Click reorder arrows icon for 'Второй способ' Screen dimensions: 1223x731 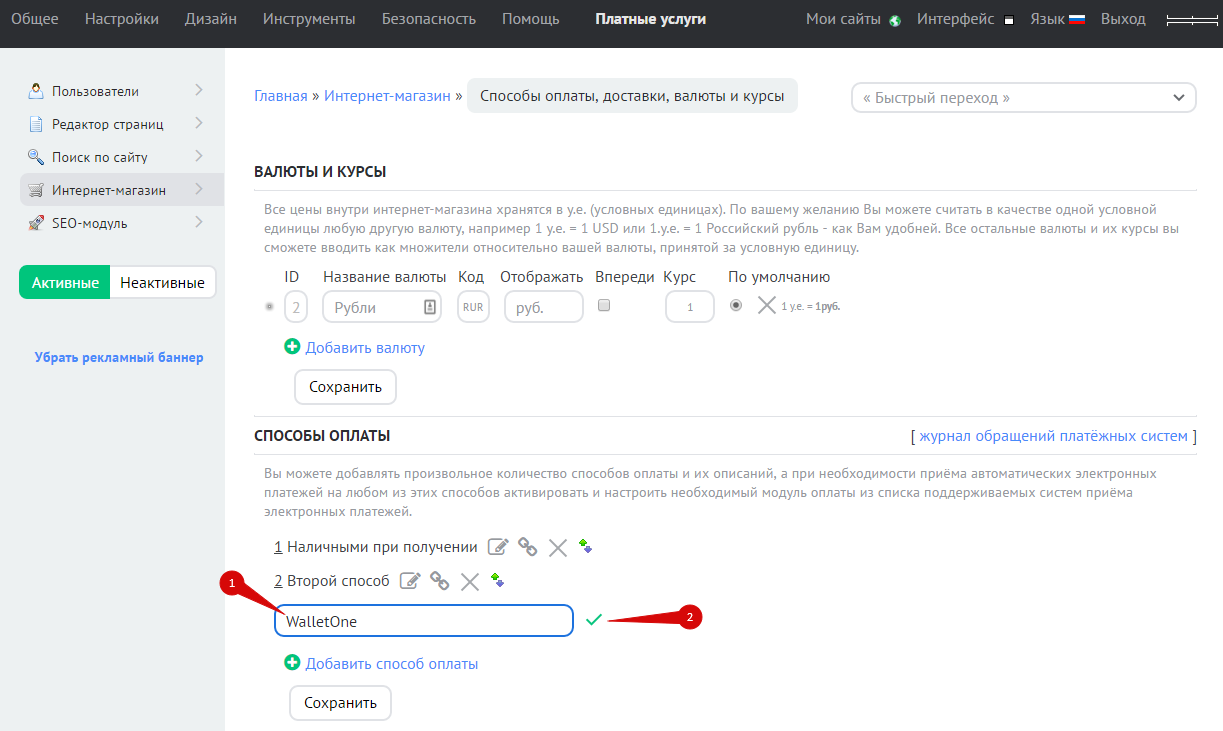[497, 580]
